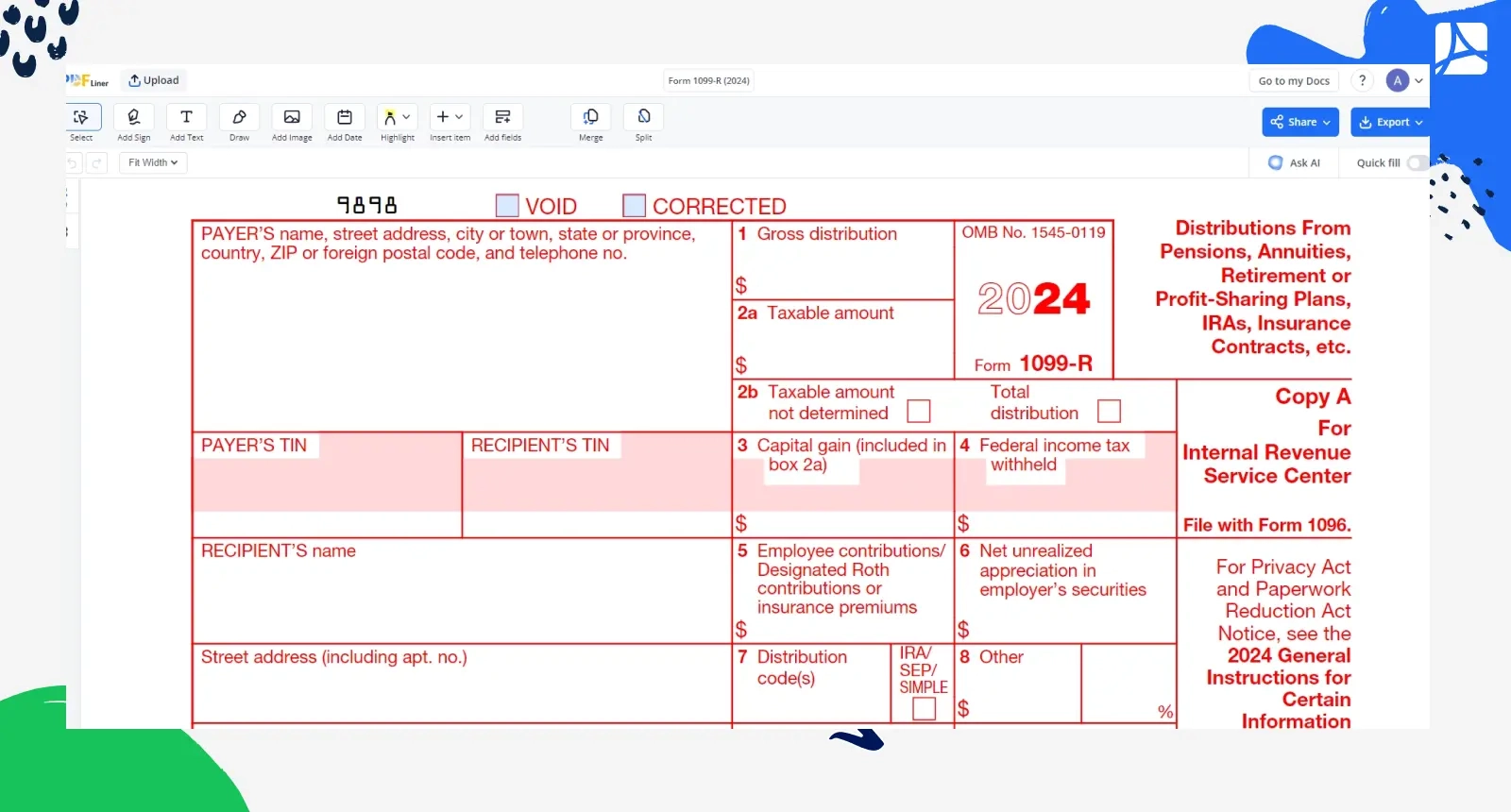Go to my Docs
This screenshot has height=812, width=1511.
(1293, 81)
